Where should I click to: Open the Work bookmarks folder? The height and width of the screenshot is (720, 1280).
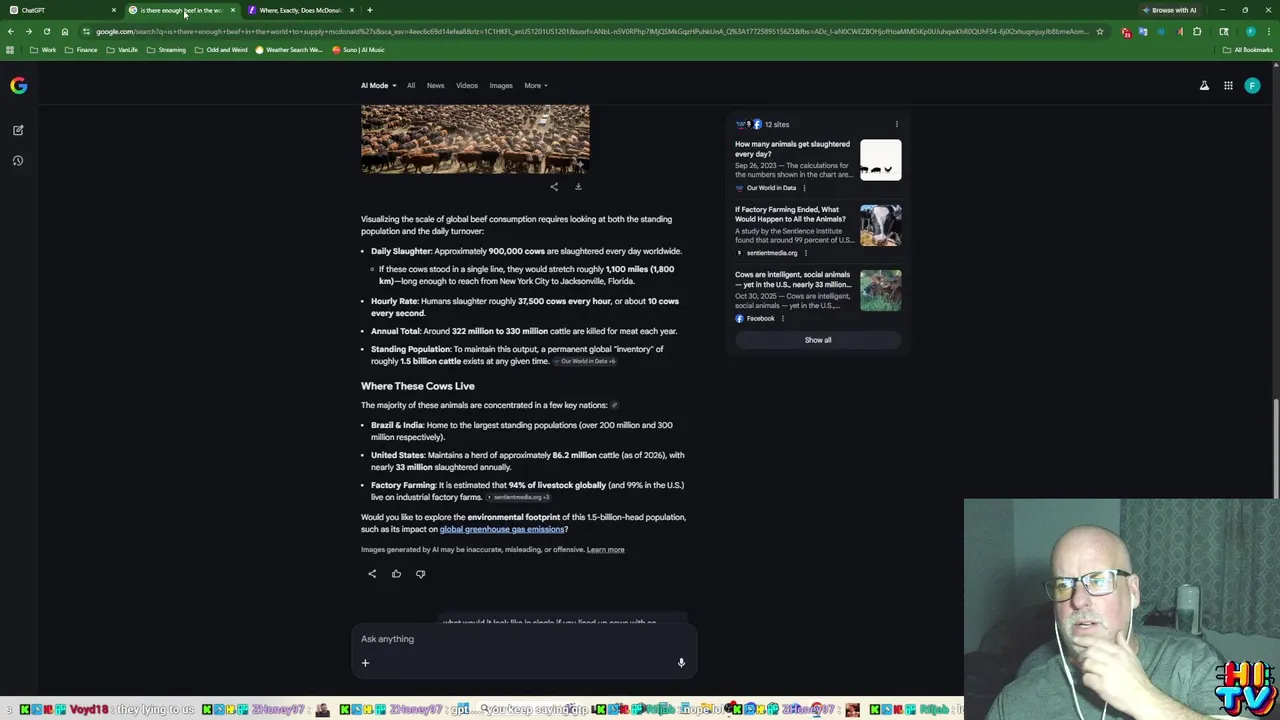click(x=43, y=50)
